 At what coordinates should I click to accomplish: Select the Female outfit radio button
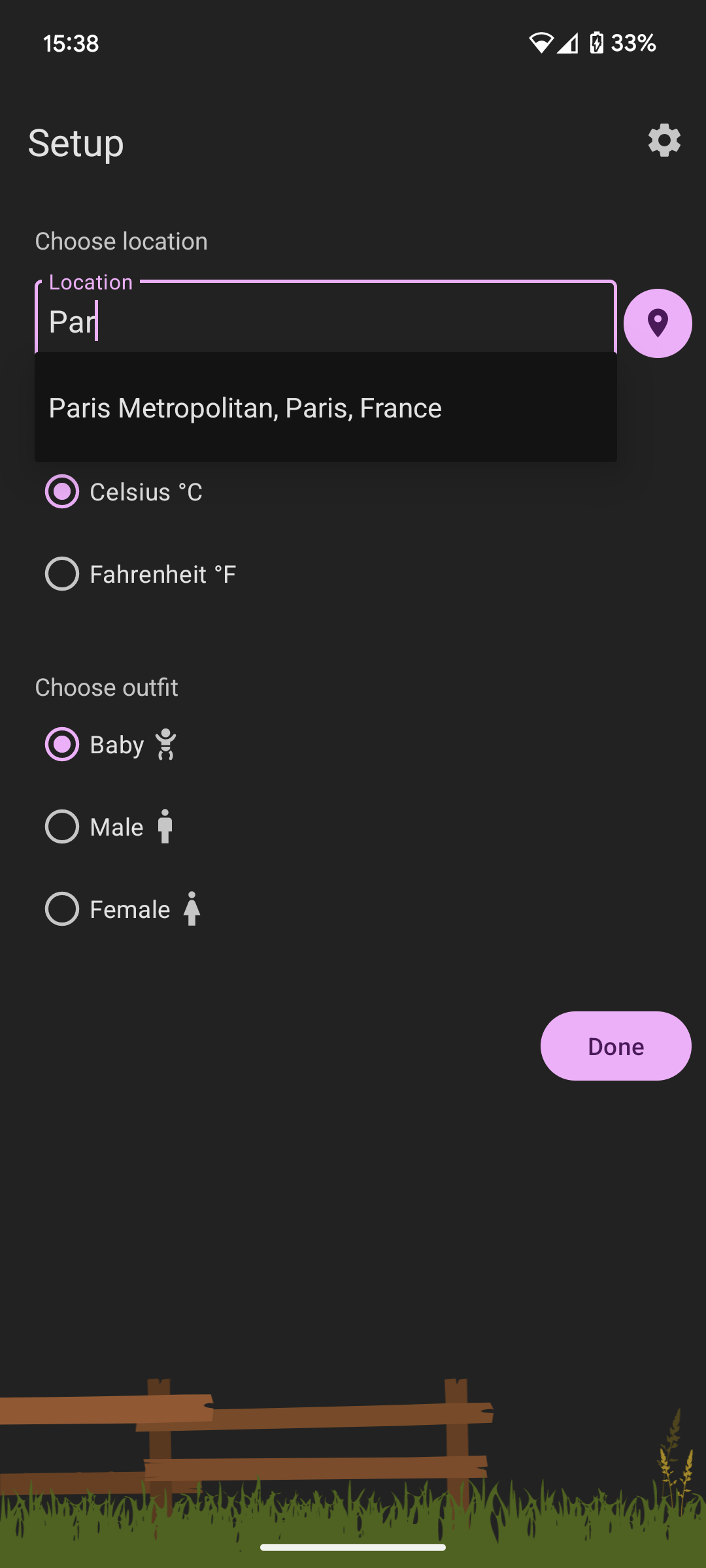[x=62, y=909]
